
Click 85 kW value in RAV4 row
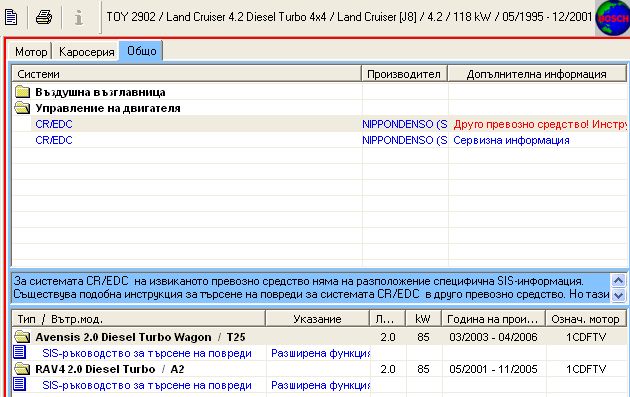(x=423, y=369)
